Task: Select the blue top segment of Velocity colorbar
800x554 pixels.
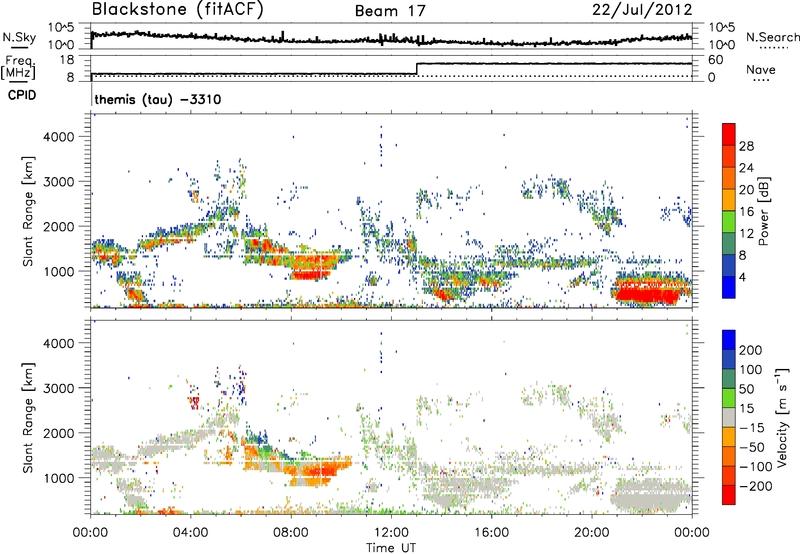Action: click(729, 340)
